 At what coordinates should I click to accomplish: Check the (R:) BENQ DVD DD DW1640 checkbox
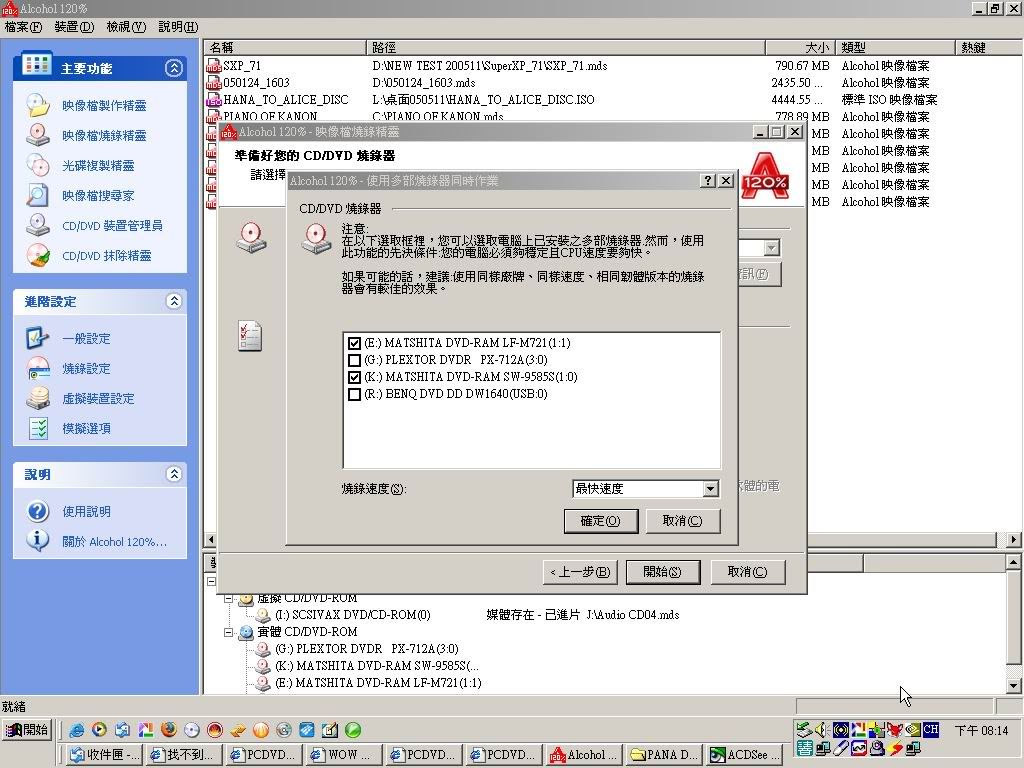[x=354, y=394]
